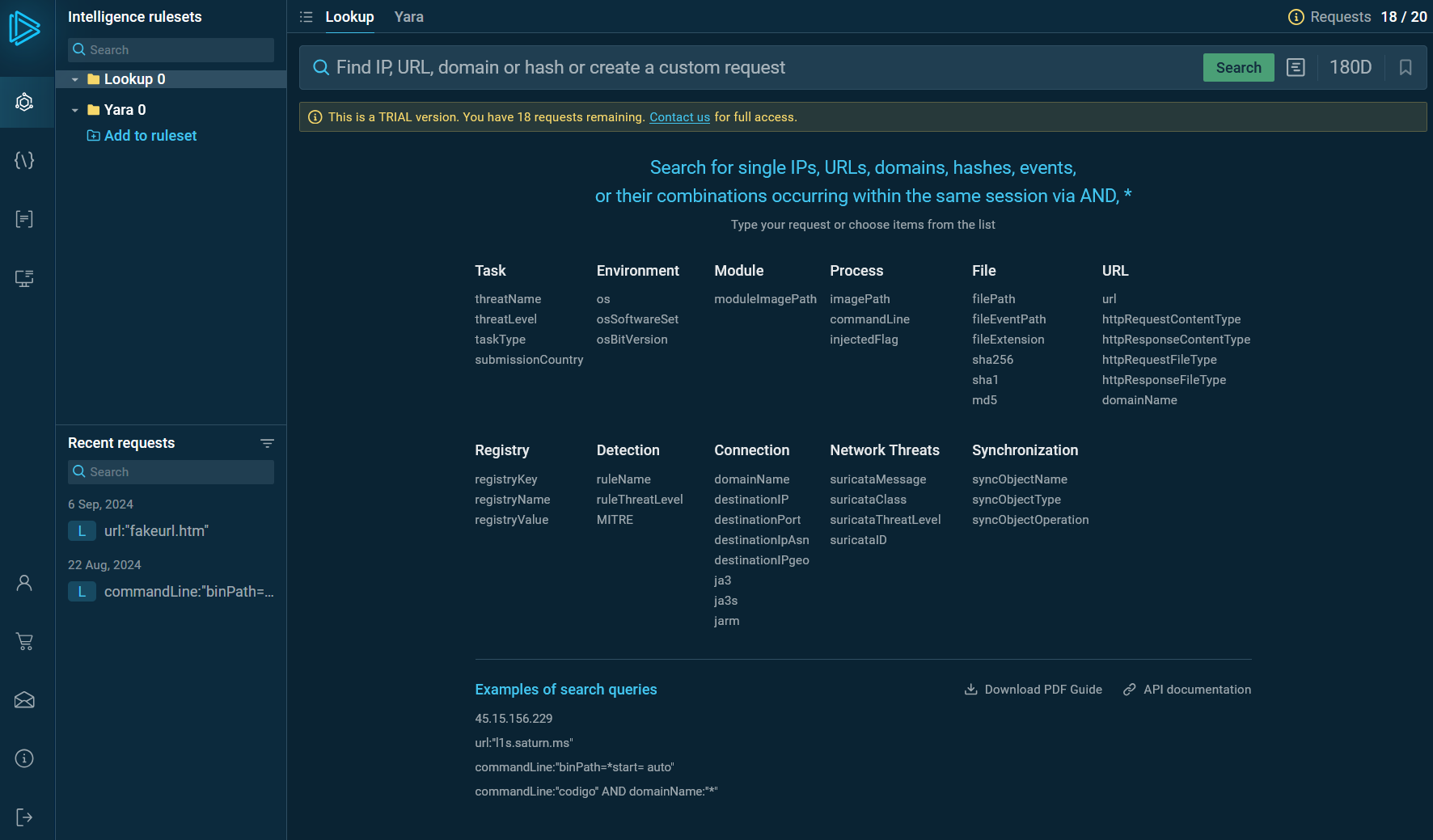Click the 'Contact us' link in trial banner
The width and height of the screenshot is (1433, 840).
coord(679,116)
